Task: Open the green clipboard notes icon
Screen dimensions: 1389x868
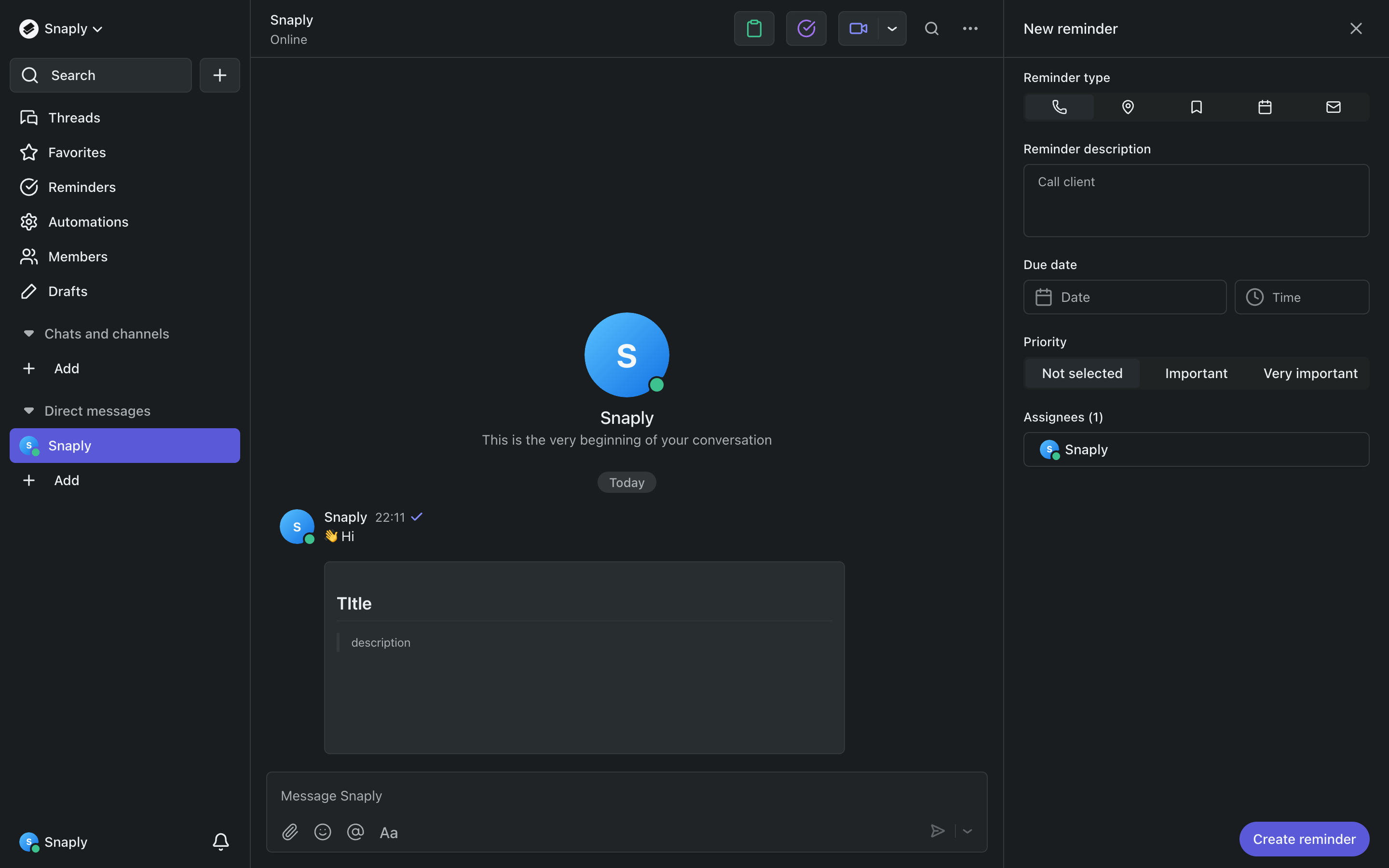Action: (754, 28)
